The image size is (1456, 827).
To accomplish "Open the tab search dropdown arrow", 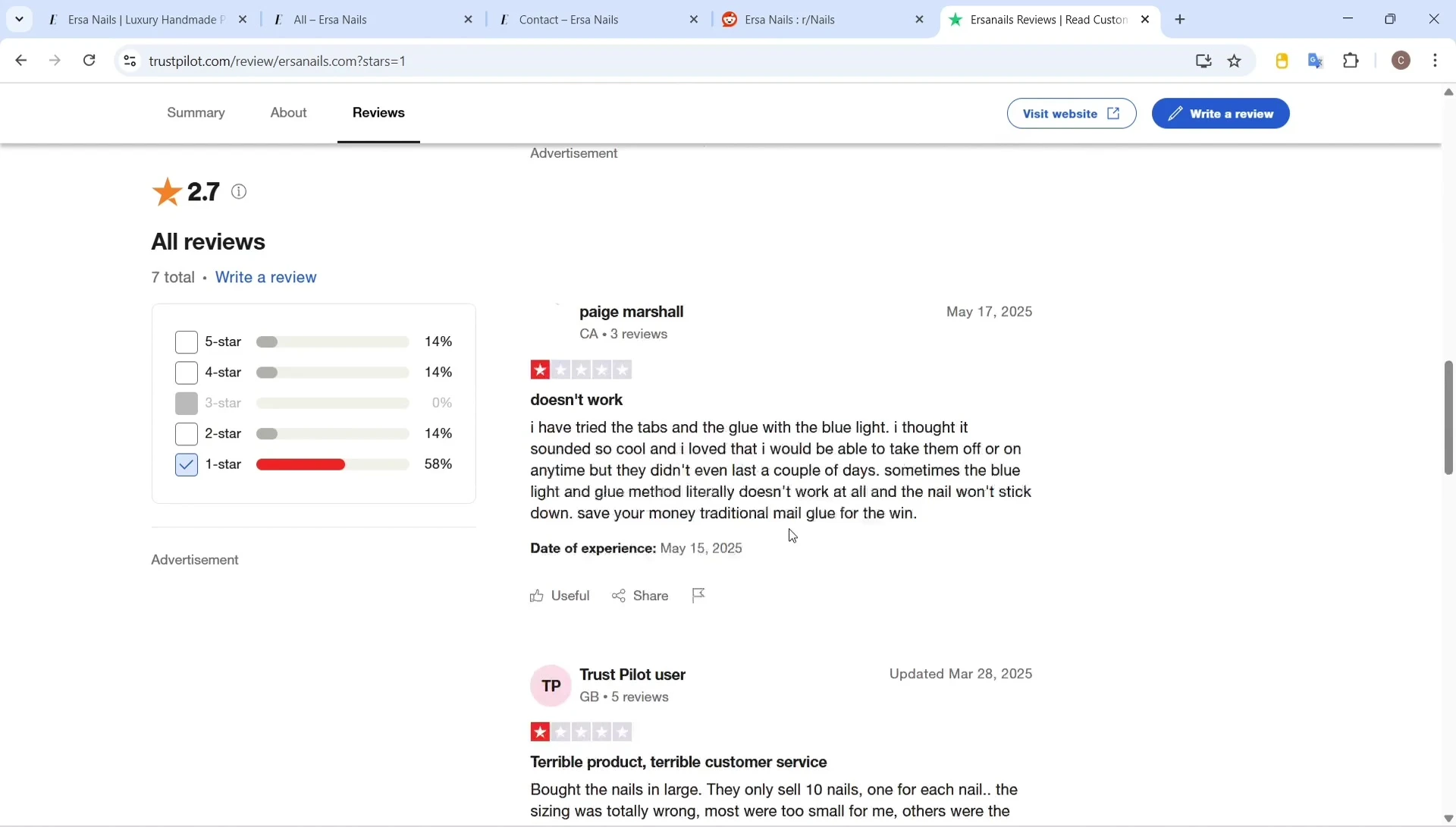I will [x=19, y=19].
